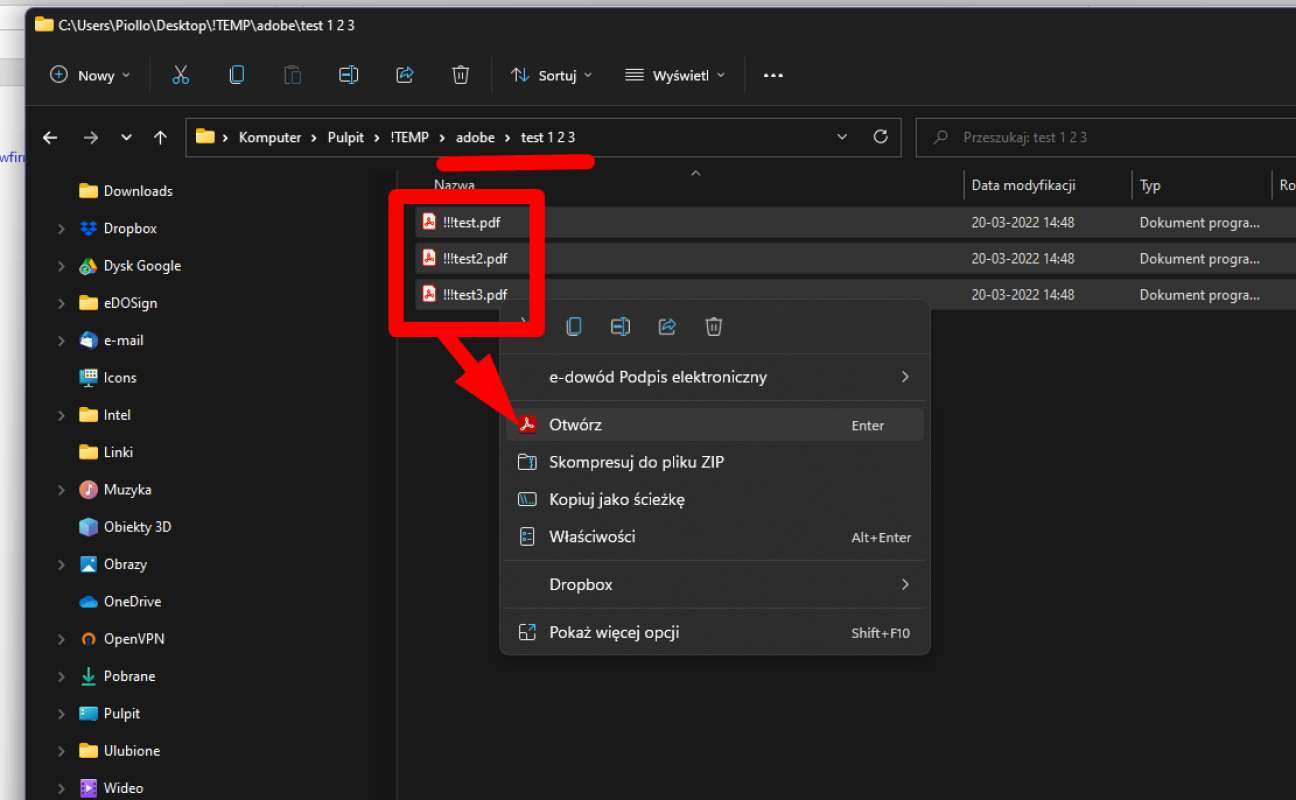1296x800 pixels.
Task: Click the Copy icon in top toolbar
Action: 236,75
